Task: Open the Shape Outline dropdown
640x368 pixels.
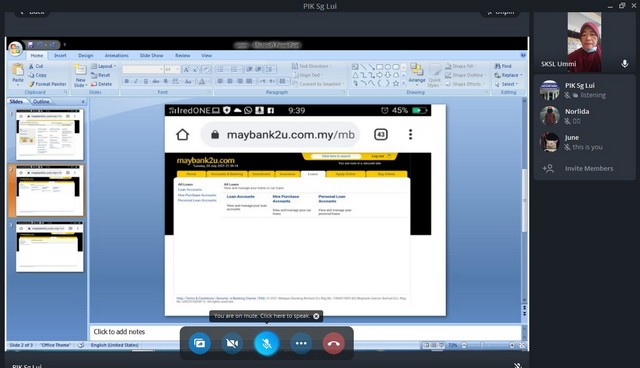Action: pyautogui.click(x=466, y=75)
